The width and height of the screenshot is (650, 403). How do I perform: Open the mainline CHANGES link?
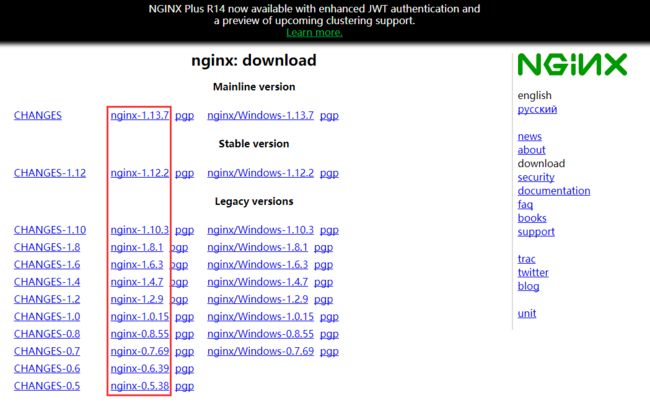tap(38, 115)
